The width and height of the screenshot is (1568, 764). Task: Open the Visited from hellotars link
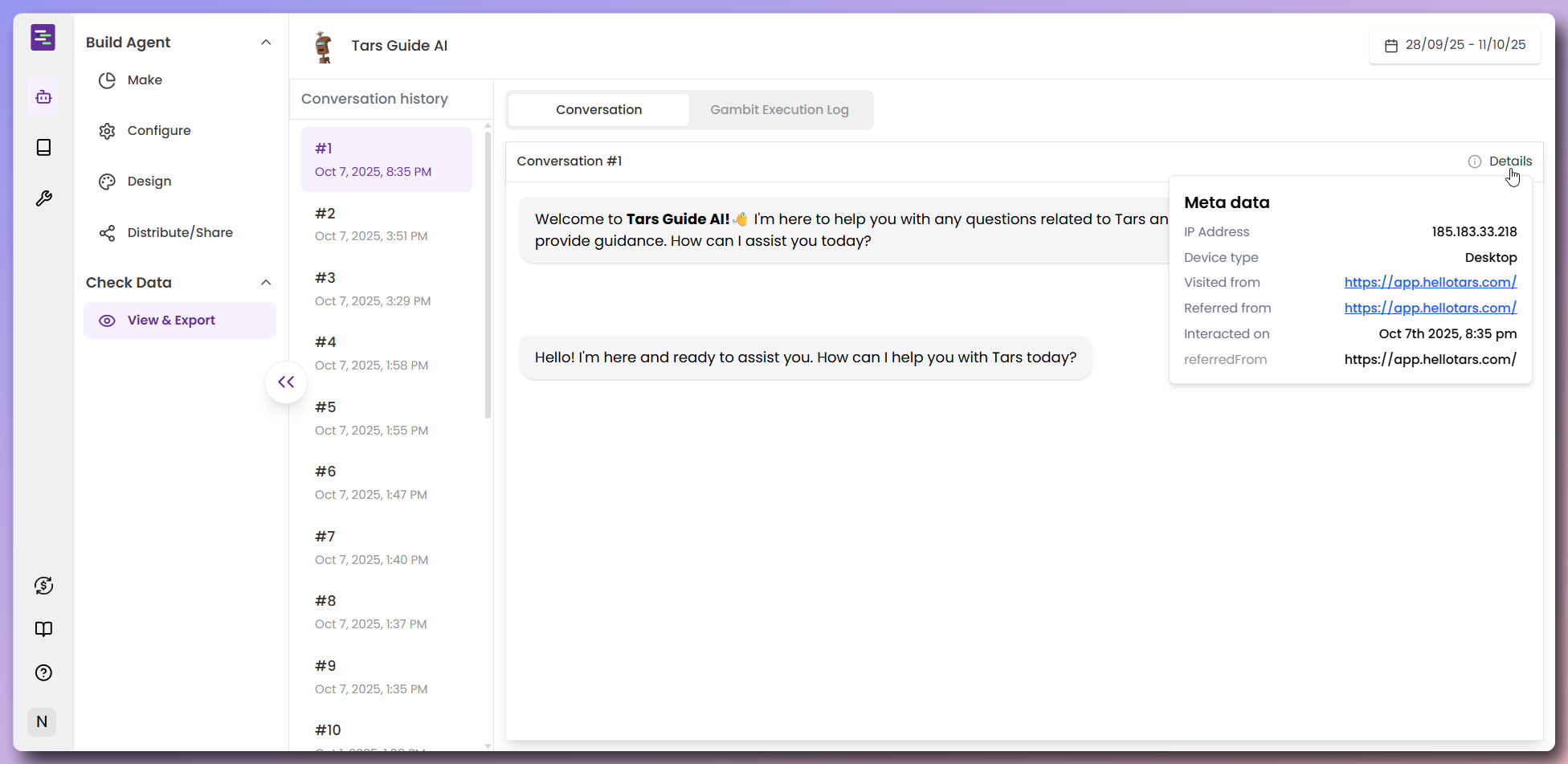coord(1430,283)
